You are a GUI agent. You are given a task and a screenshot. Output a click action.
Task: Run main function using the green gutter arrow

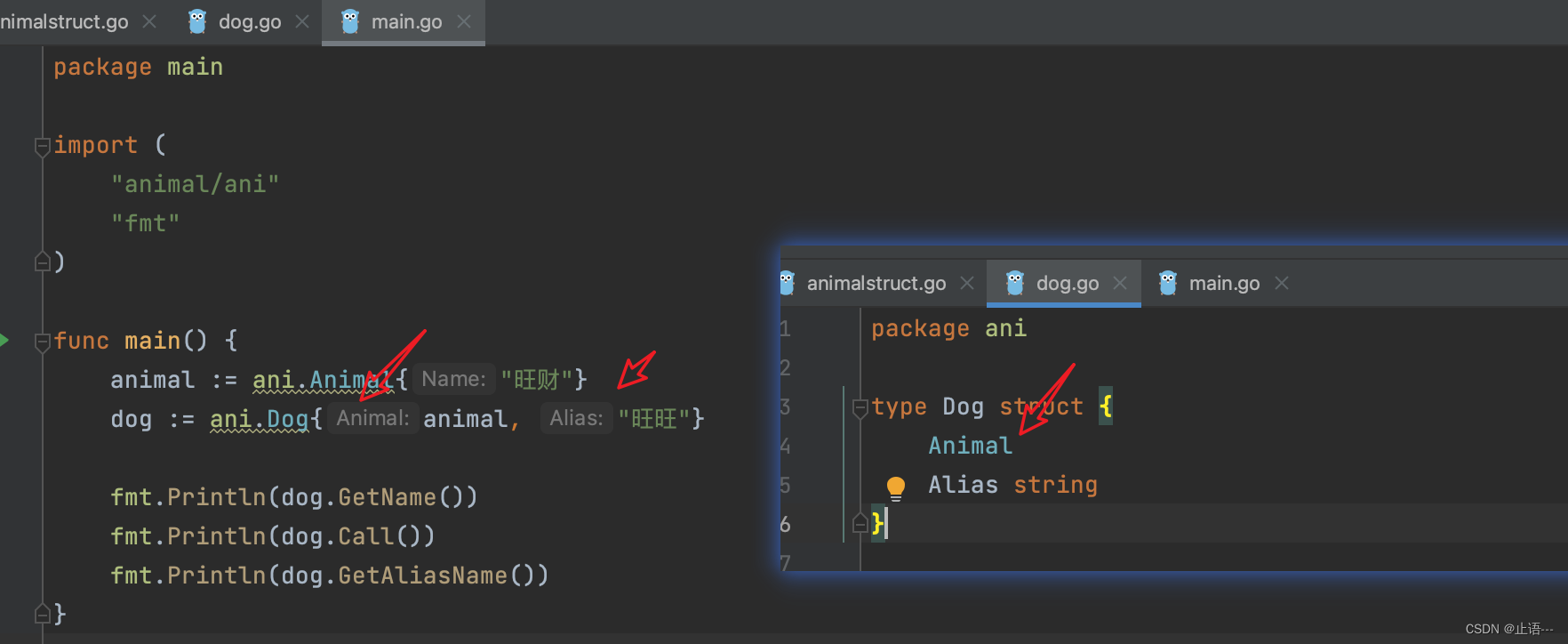[x=4, y=340]
